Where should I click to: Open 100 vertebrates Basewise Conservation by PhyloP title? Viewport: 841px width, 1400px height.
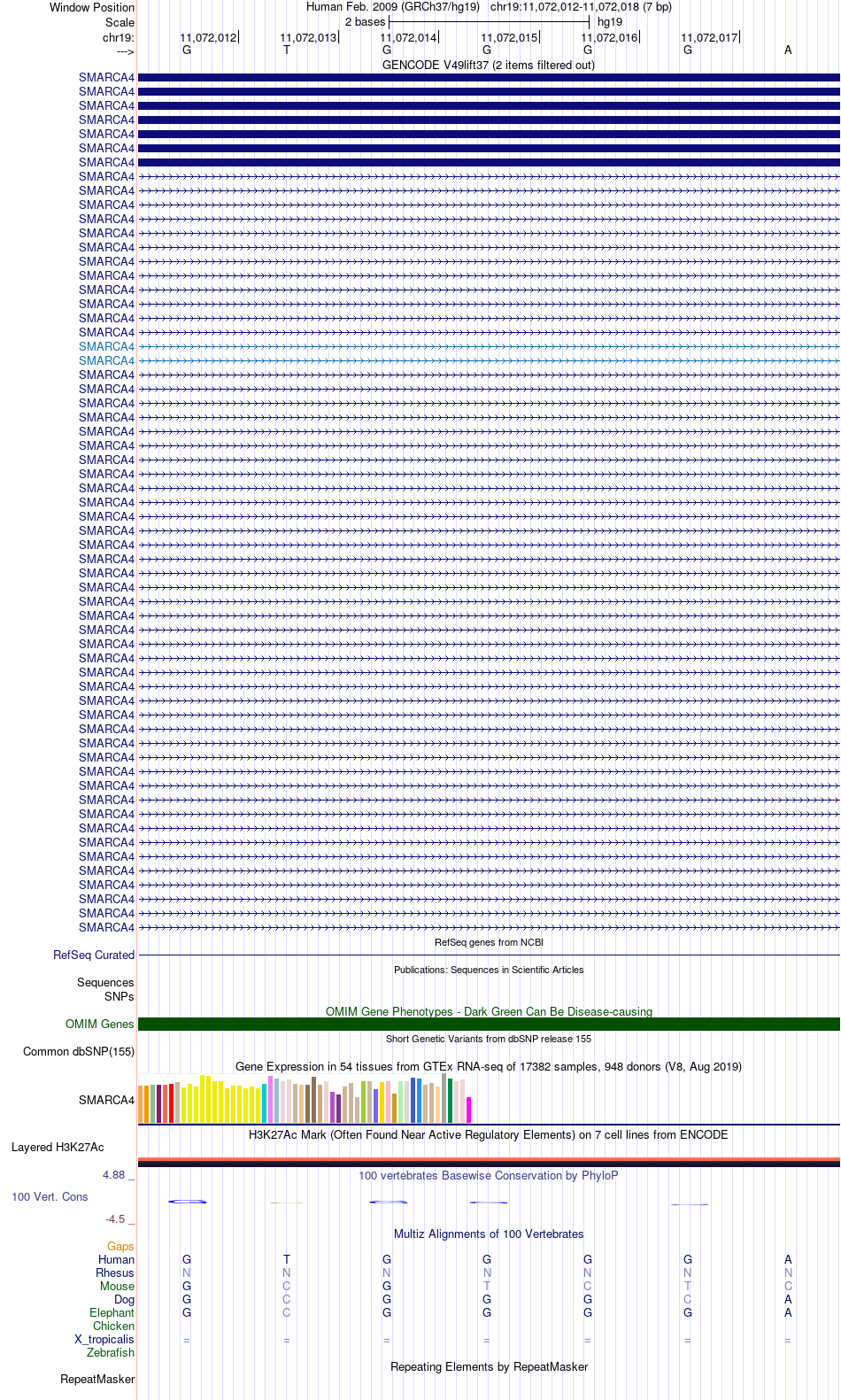(x=489, y=1176)
